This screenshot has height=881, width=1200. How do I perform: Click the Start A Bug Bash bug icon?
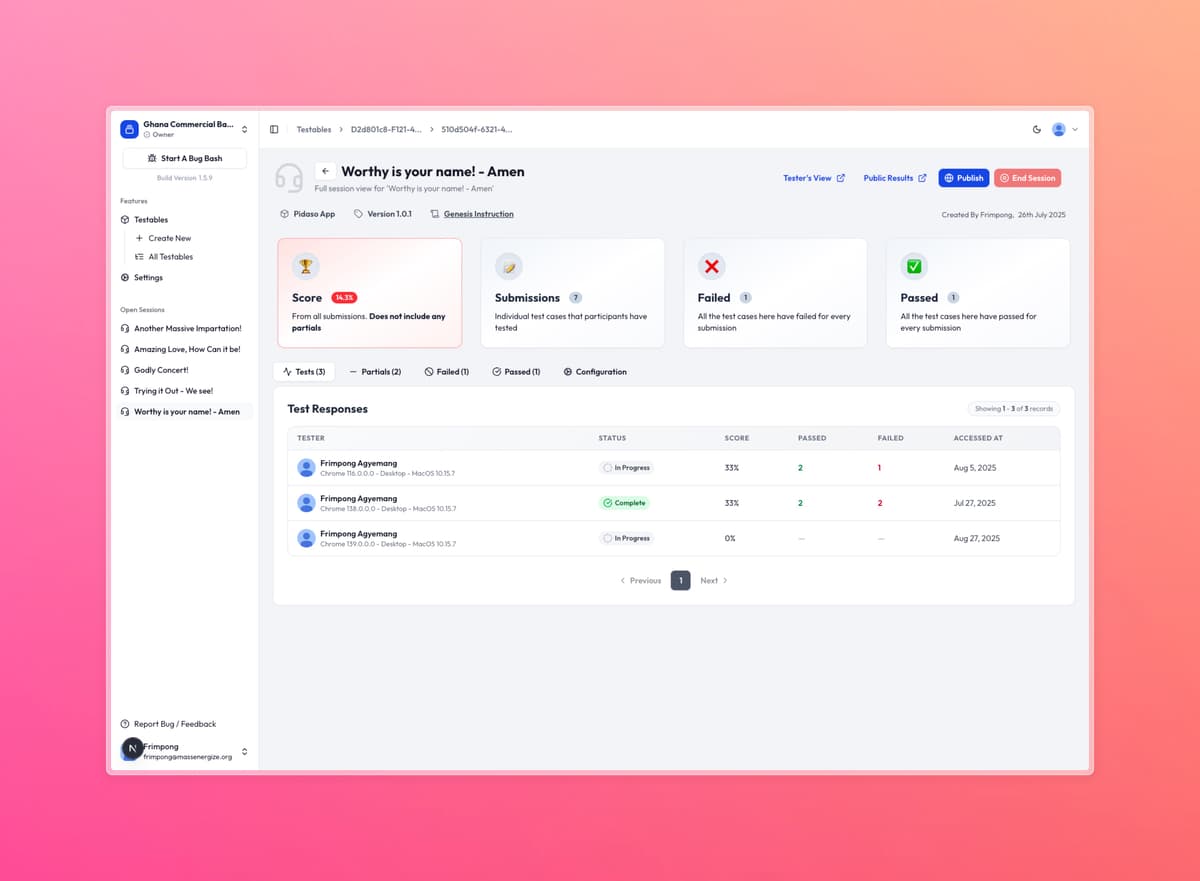click(x=151, y=158)
